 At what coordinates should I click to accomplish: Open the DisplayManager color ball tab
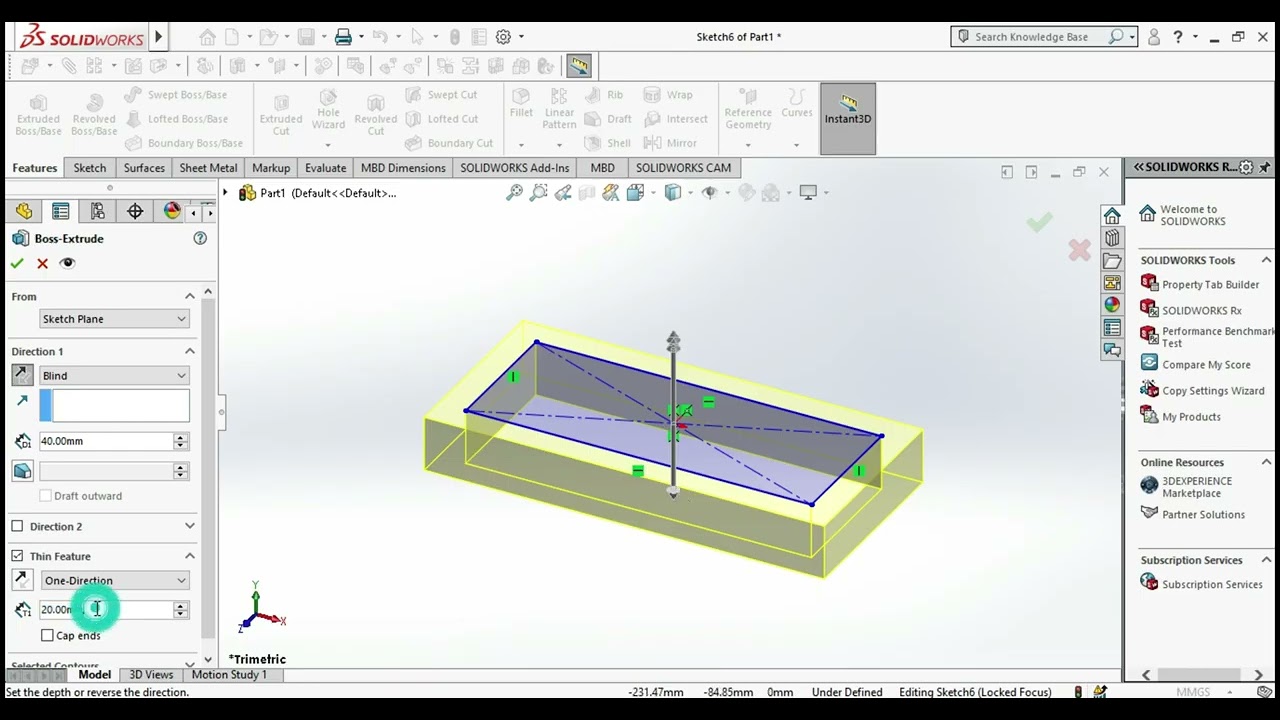tap(172, 211)
